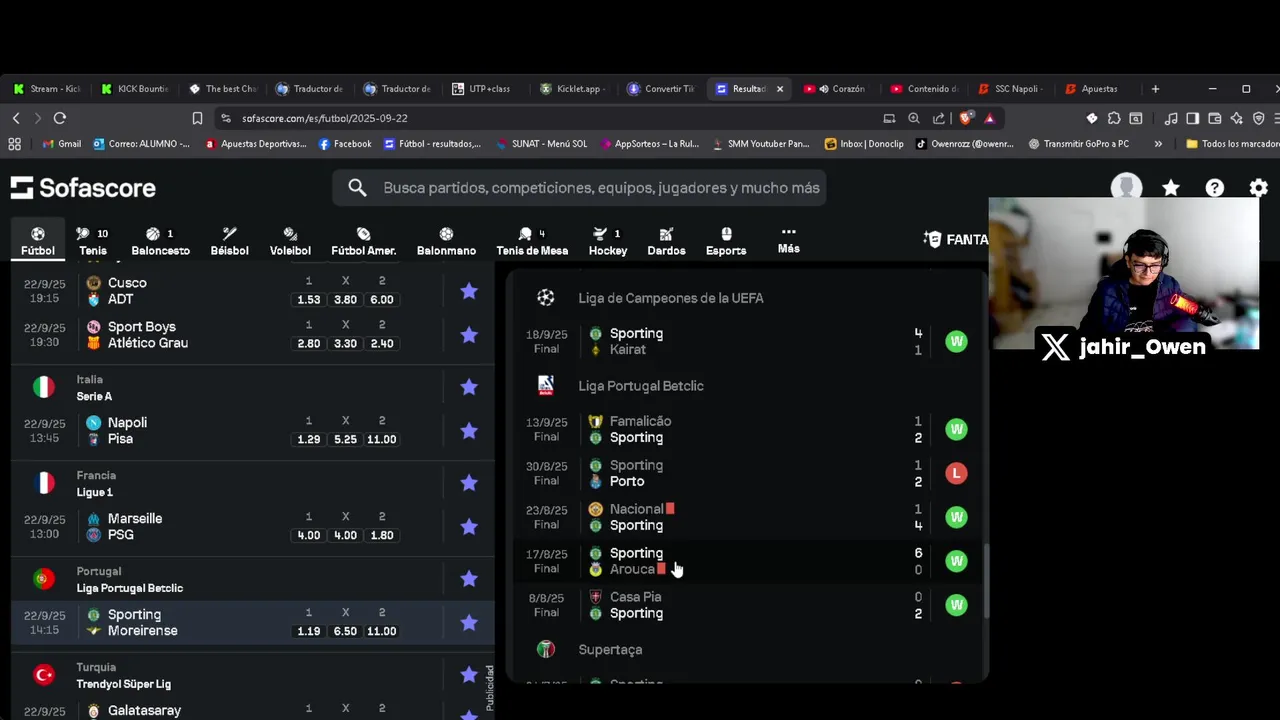Switch to the SSC Napoli browser tab
The width and height of the screenshot is (1280, 720).
tap(1010, 89)
